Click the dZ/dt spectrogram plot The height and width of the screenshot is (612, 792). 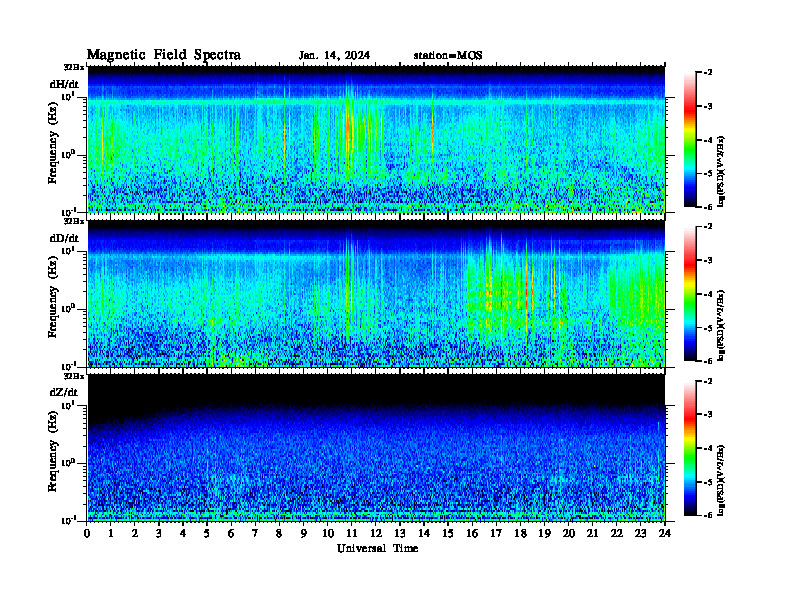pyautogui.click(x=376, y=447)
